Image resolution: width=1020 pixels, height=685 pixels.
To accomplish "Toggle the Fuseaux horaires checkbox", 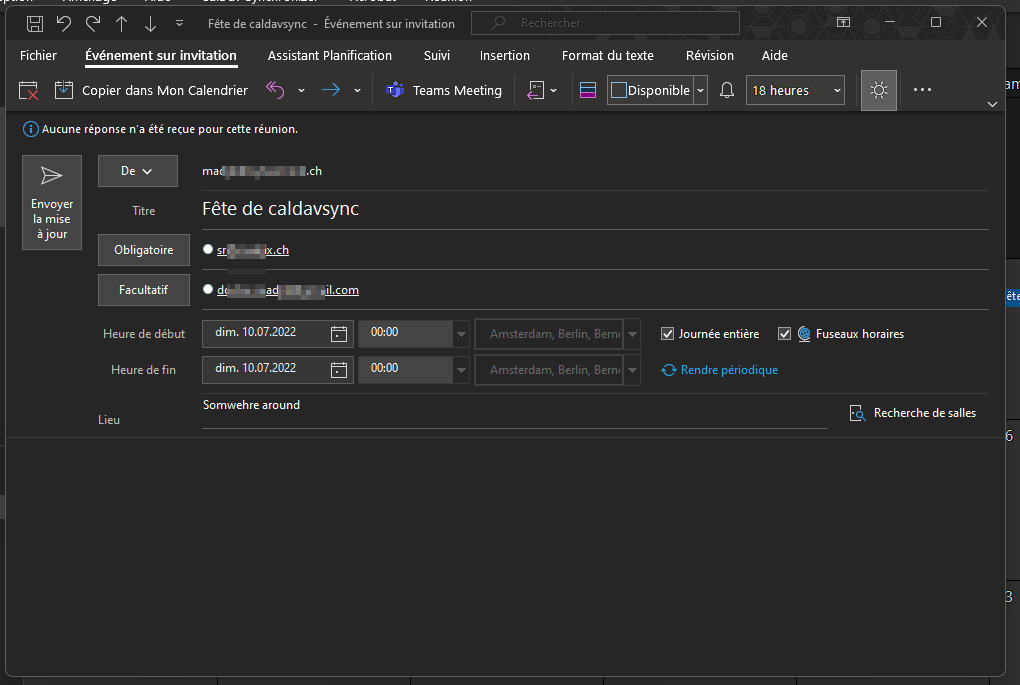I will click(784, 334).
